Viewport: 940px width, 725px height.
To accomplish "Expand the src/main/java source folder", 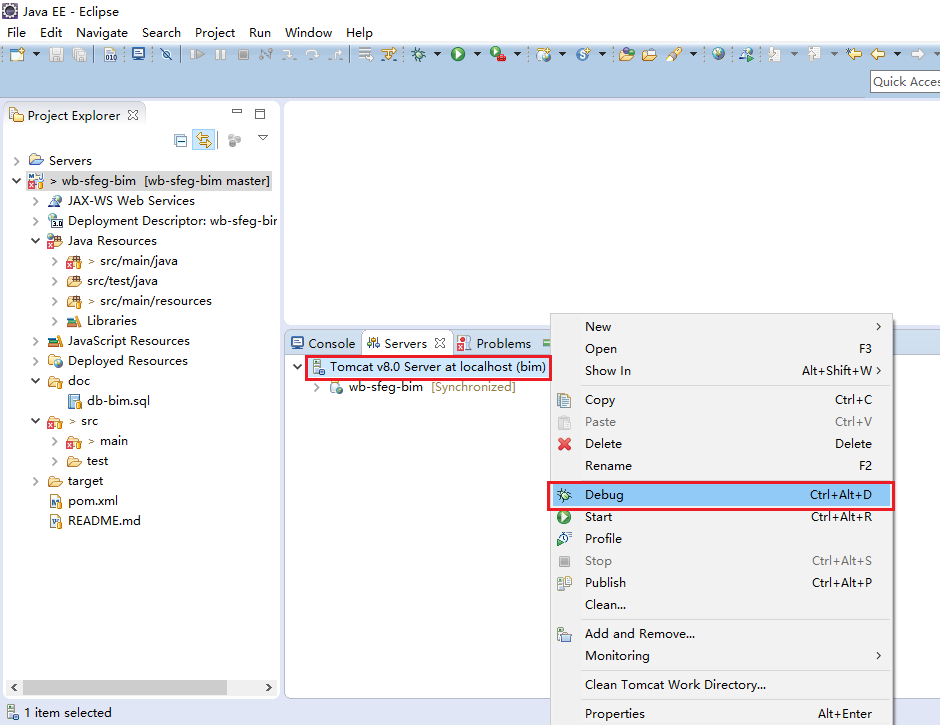I will click(55, 261).
